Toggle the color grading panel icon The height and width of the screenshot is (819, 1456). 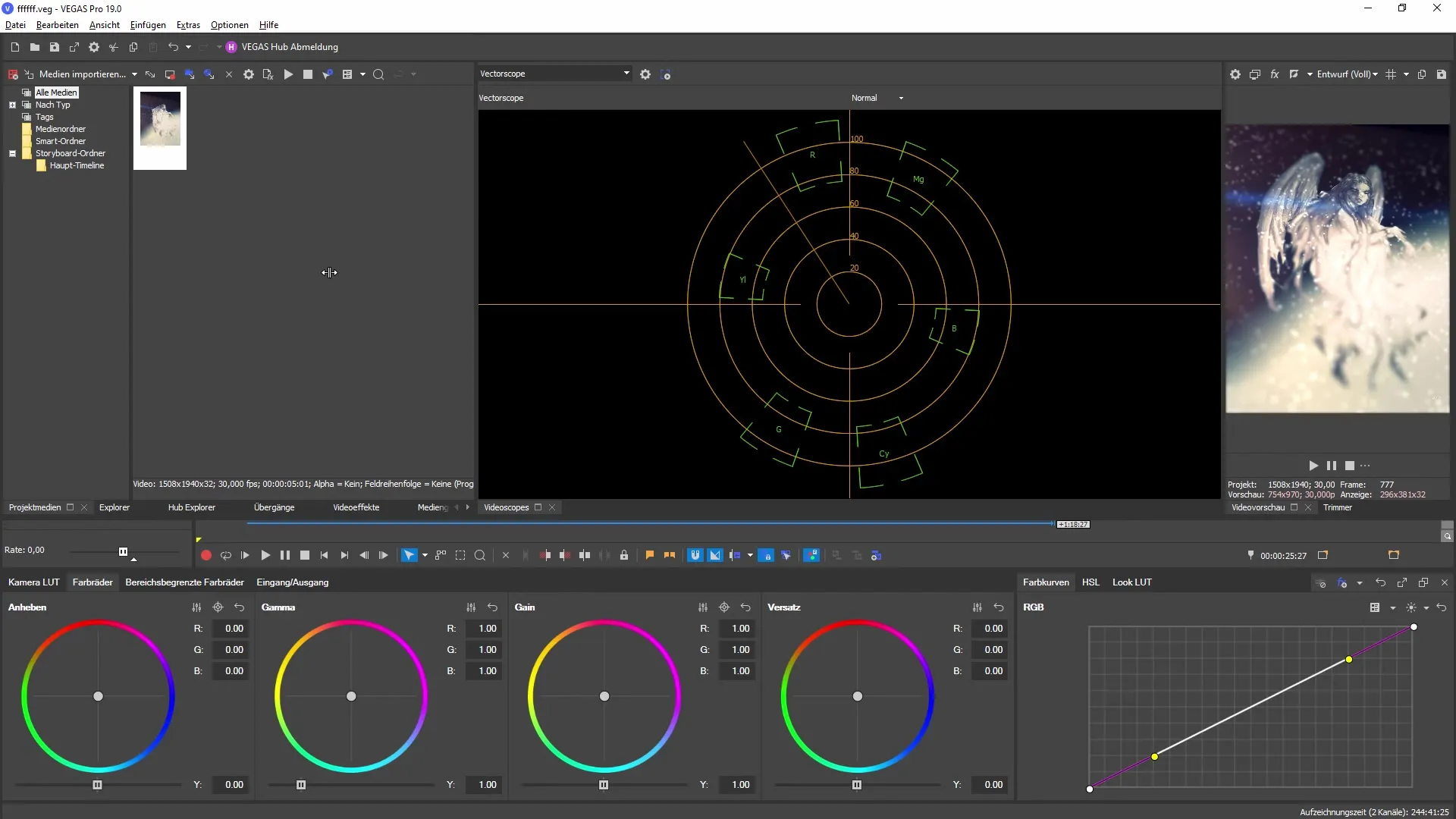[811, 555]
